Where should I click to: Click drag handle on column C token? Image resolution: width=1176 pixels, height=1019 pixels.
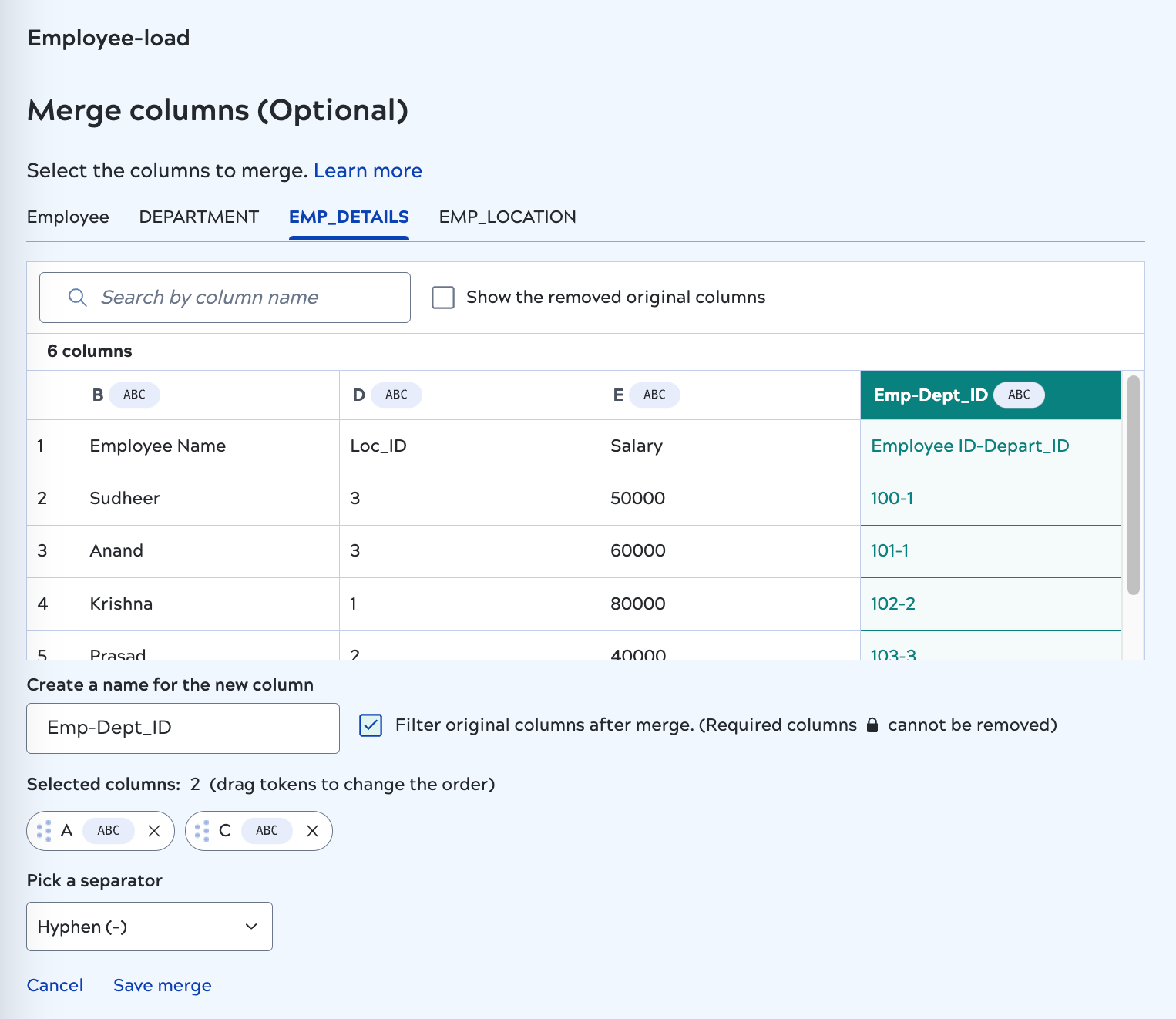tap(202, 831)
